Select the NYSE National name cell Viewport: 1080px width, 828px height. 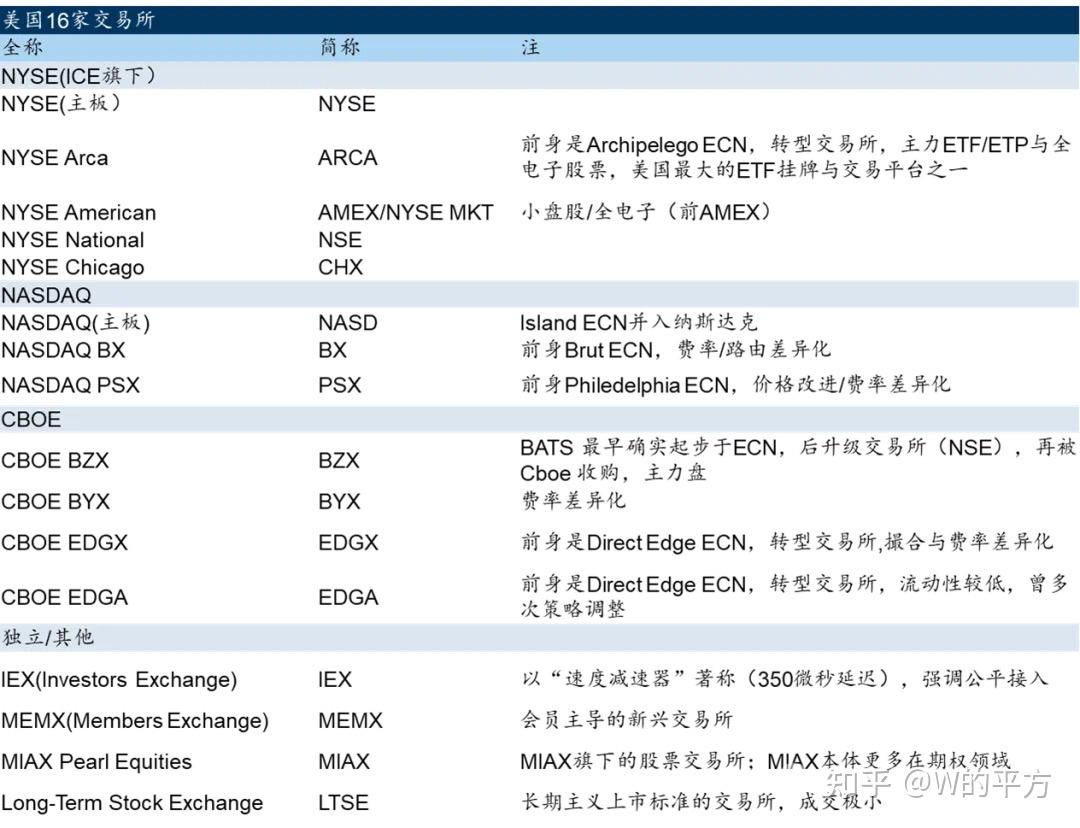click(x=72, y=240)
